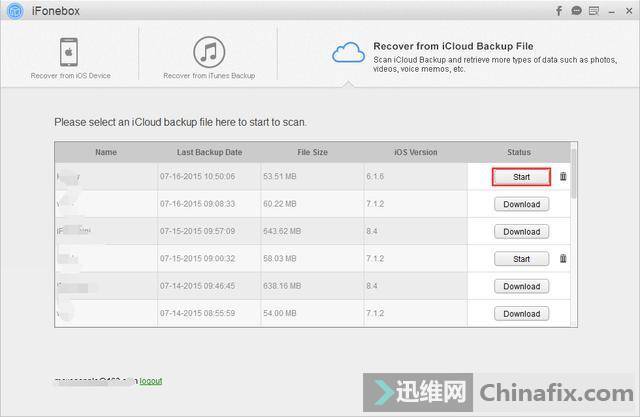The image size is (640, 417).
Task: Close the iFonebox window
Action: point(629,11)
